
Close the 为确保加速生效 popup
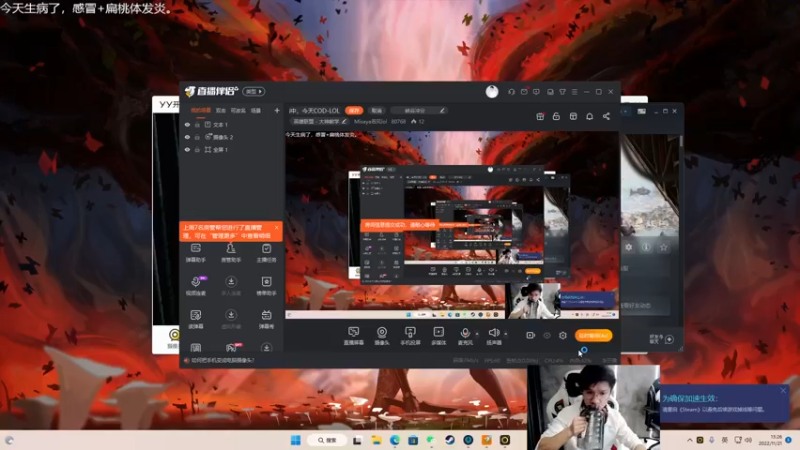(x=783, y=391)
